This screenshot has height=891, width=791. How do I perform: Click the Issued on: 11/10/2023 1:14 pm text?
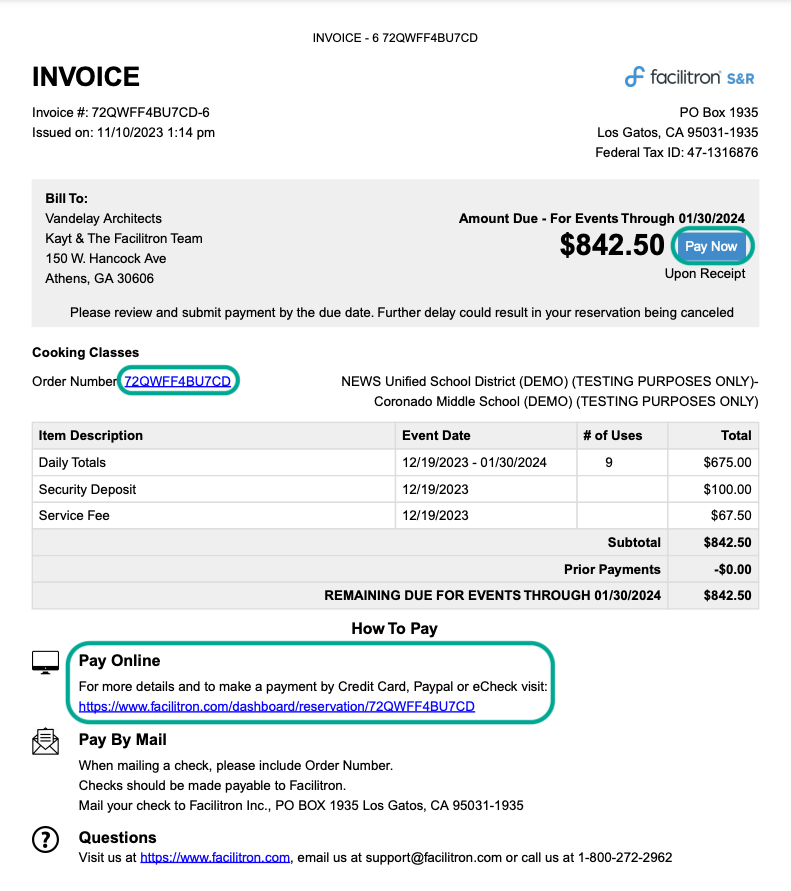pos(123,132)
